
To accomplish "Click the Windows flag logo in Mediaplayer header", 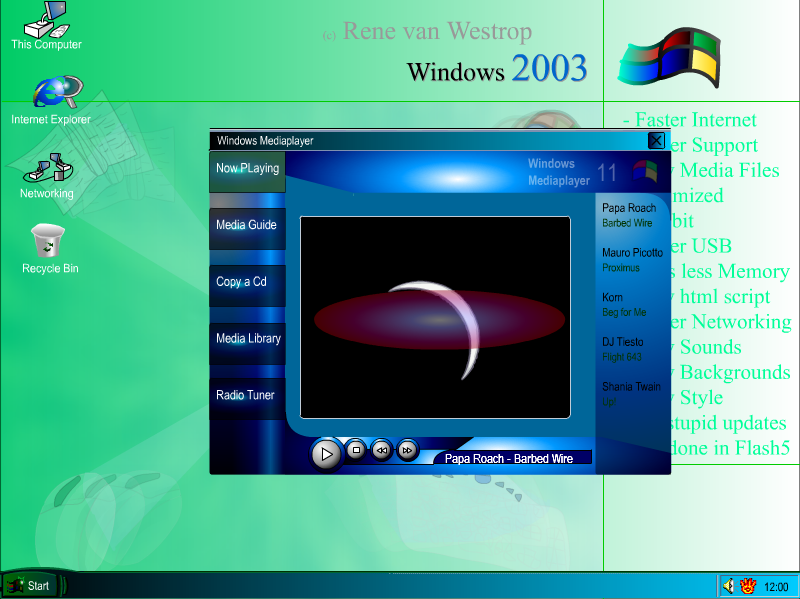I will [x=645, y=171].
